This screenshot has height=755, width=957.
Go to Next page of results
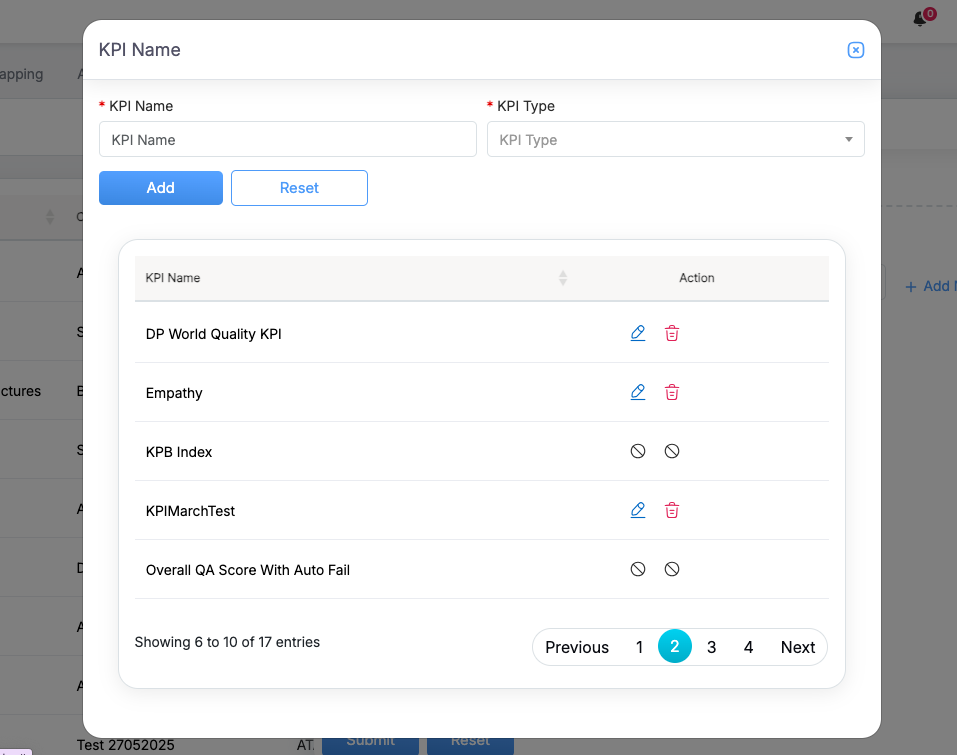797,647
